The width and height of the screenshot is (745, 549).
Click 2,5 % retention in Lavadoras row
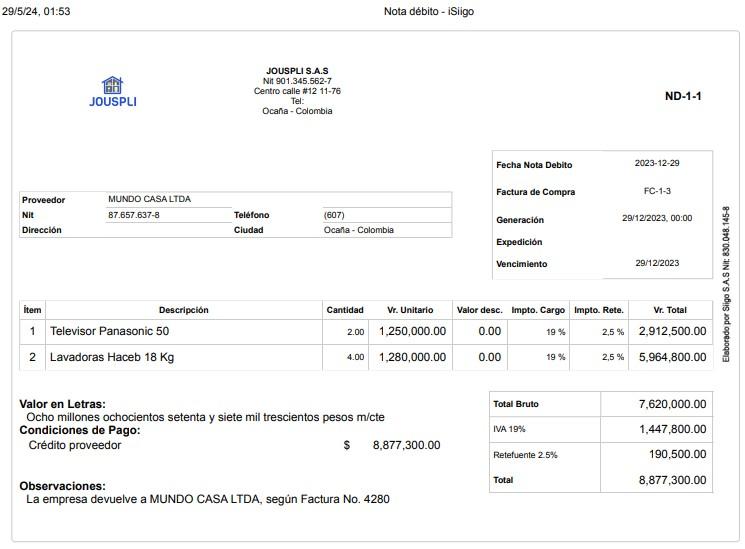(x=613, y=357)
